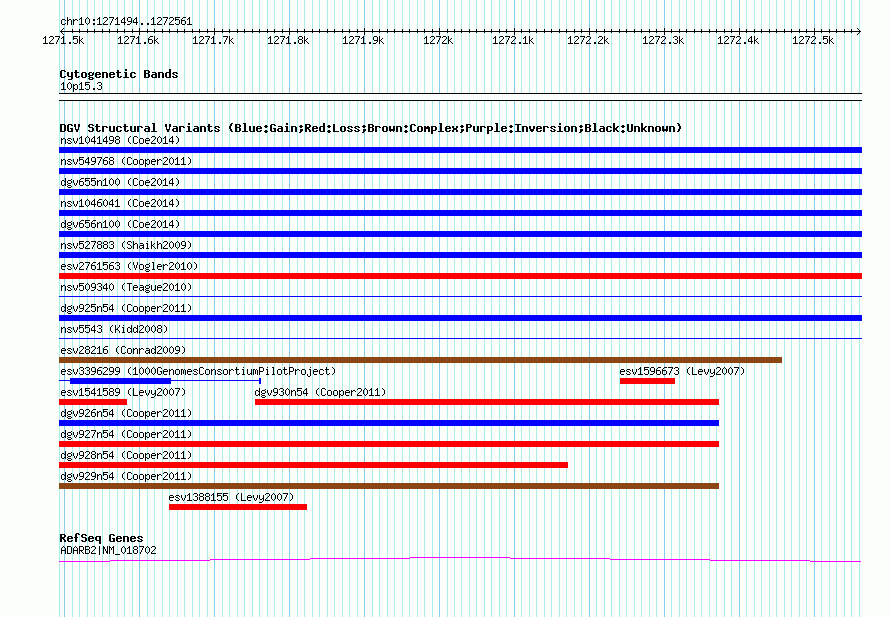Click the dgv929n54 (Cooper2011) label
Screen dimensions: 890x617
point(126,476)
